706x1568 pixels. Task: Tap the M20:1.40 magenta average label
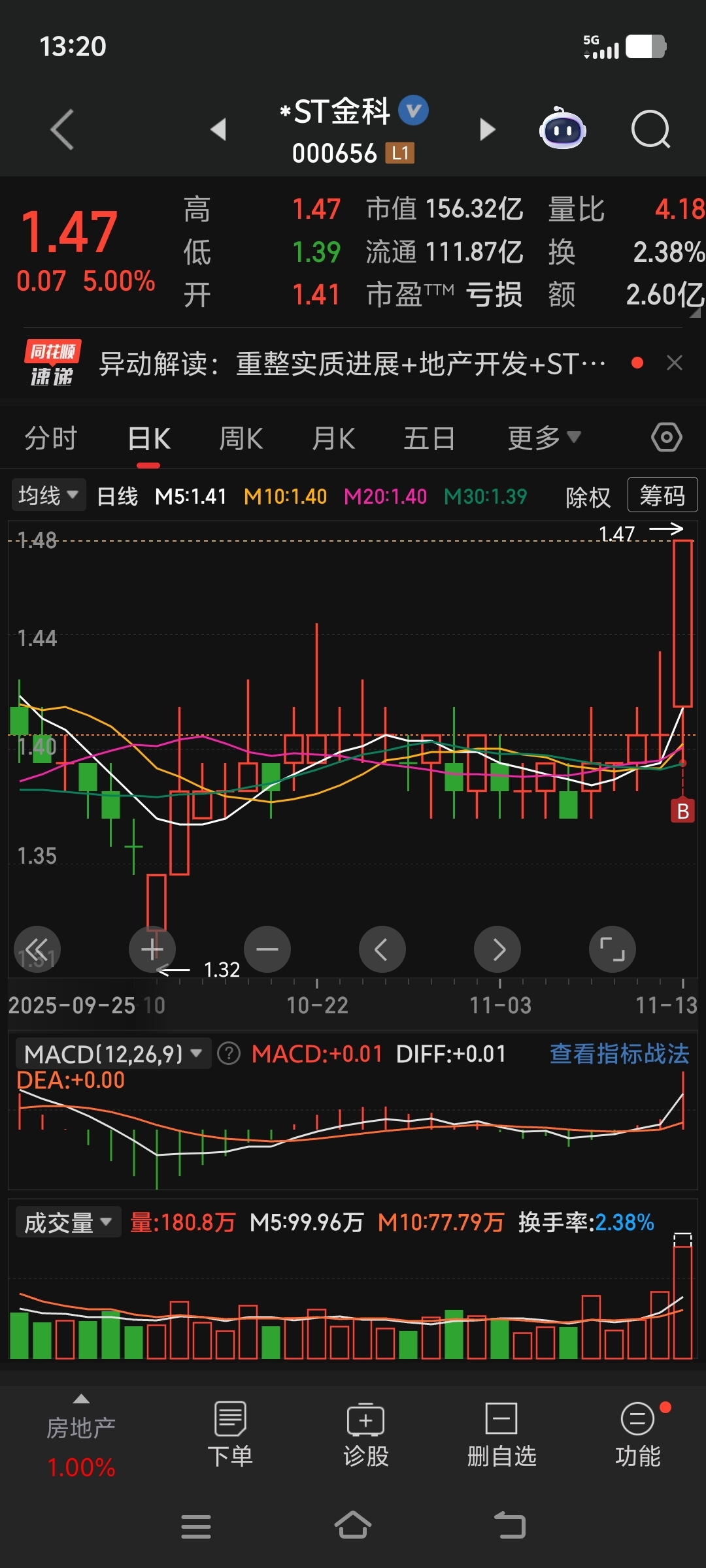pos(385,497)
